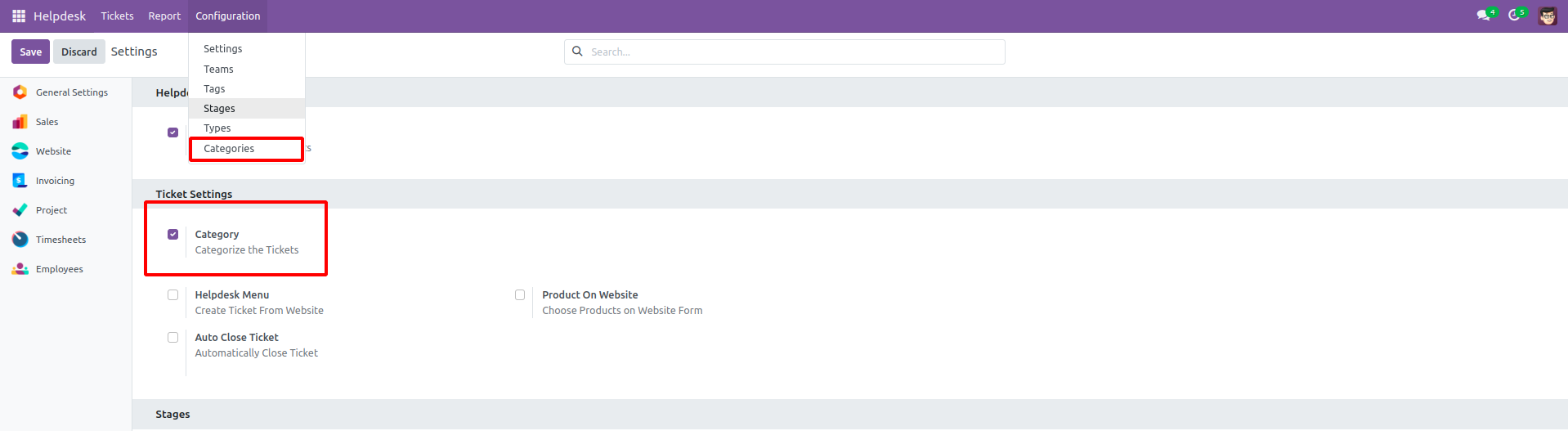Enable Product On Website checkbox

tap(520, 295)
